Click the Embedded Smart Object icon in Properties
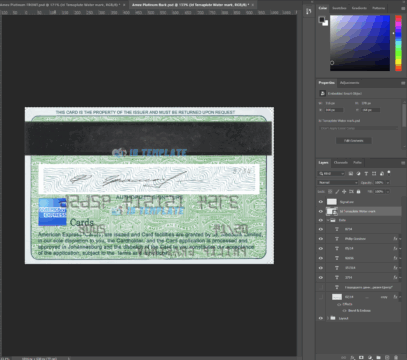Viewport: 407px width, 360px height. 322,94
